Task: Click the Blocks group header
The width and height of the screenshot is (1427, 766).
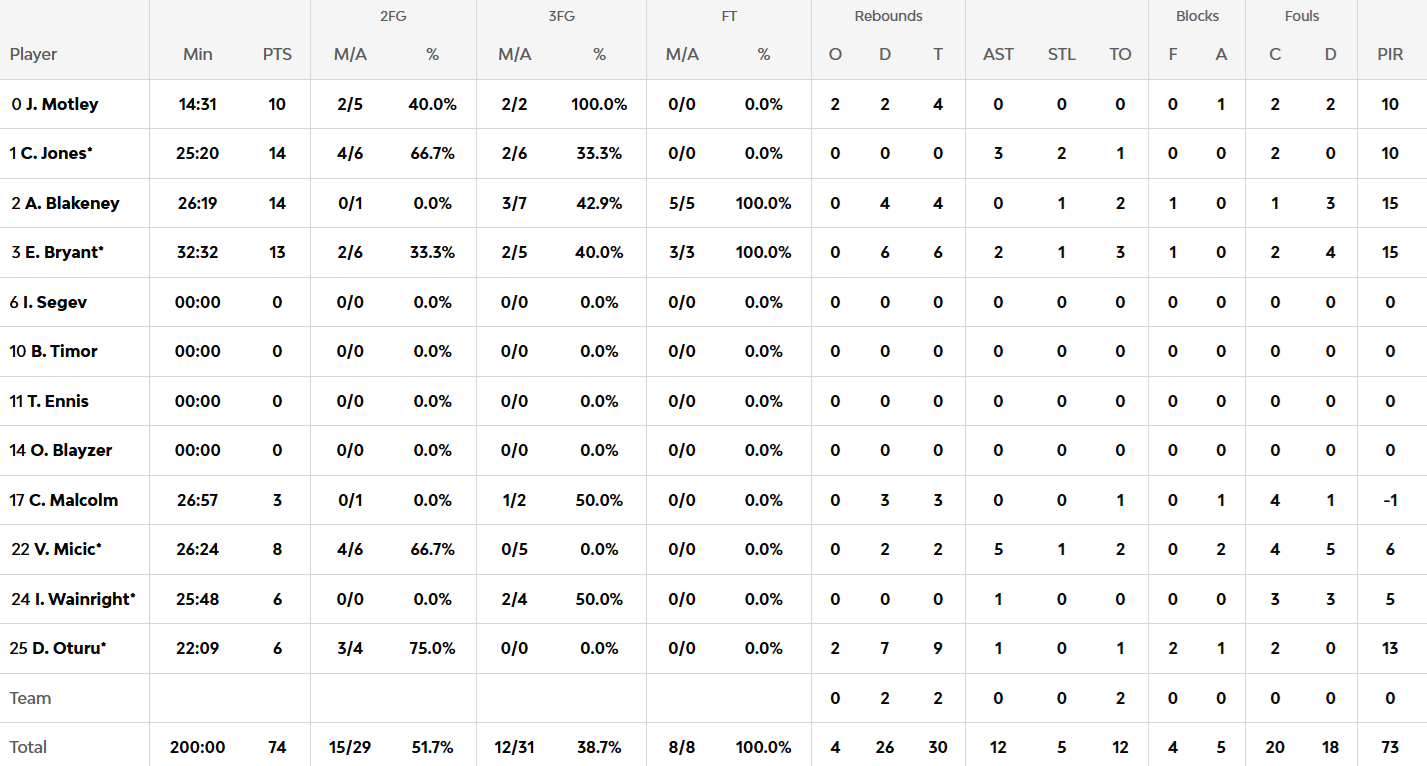Action: point(1197,16)
